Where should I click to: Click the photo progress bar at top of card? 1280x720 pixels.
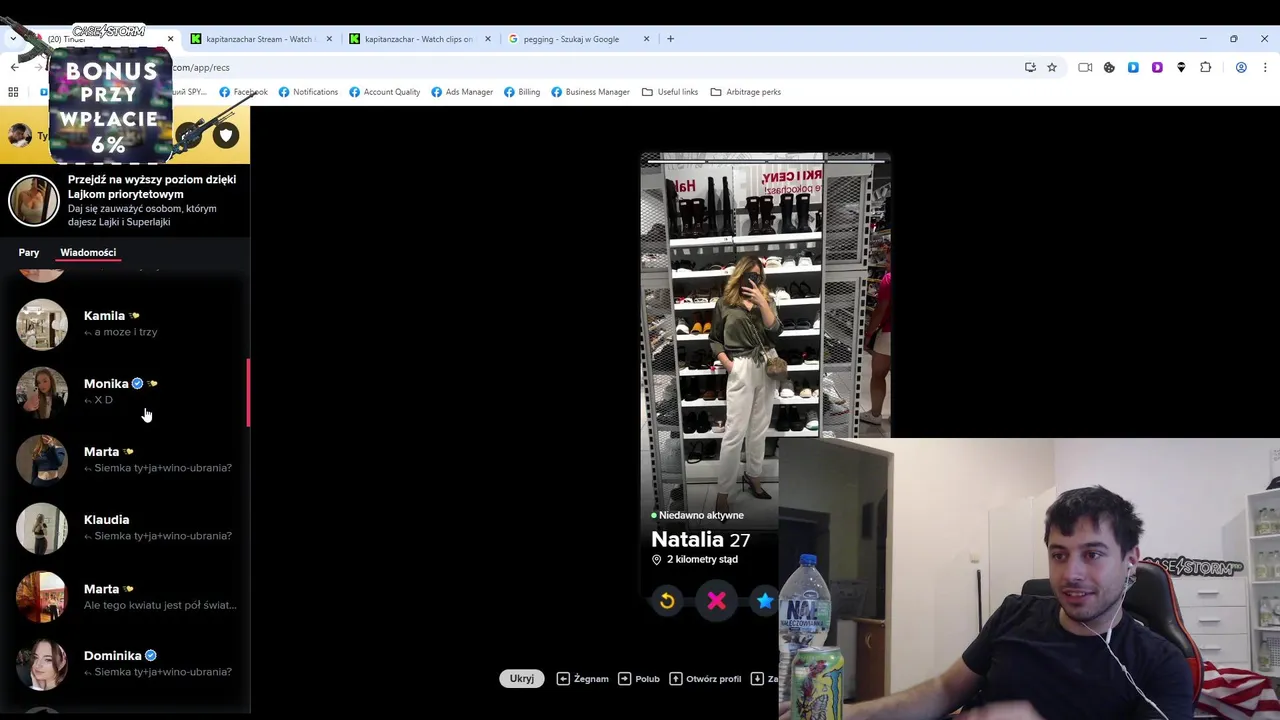point(765,160)
